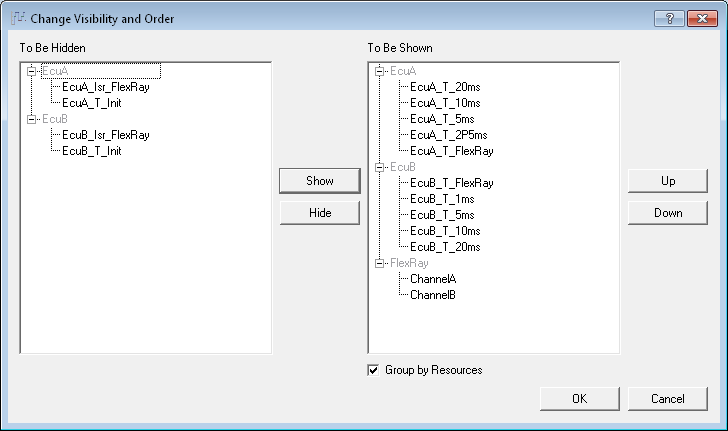Click the help question mark button
728x431 pixels.
coord(669,19)
